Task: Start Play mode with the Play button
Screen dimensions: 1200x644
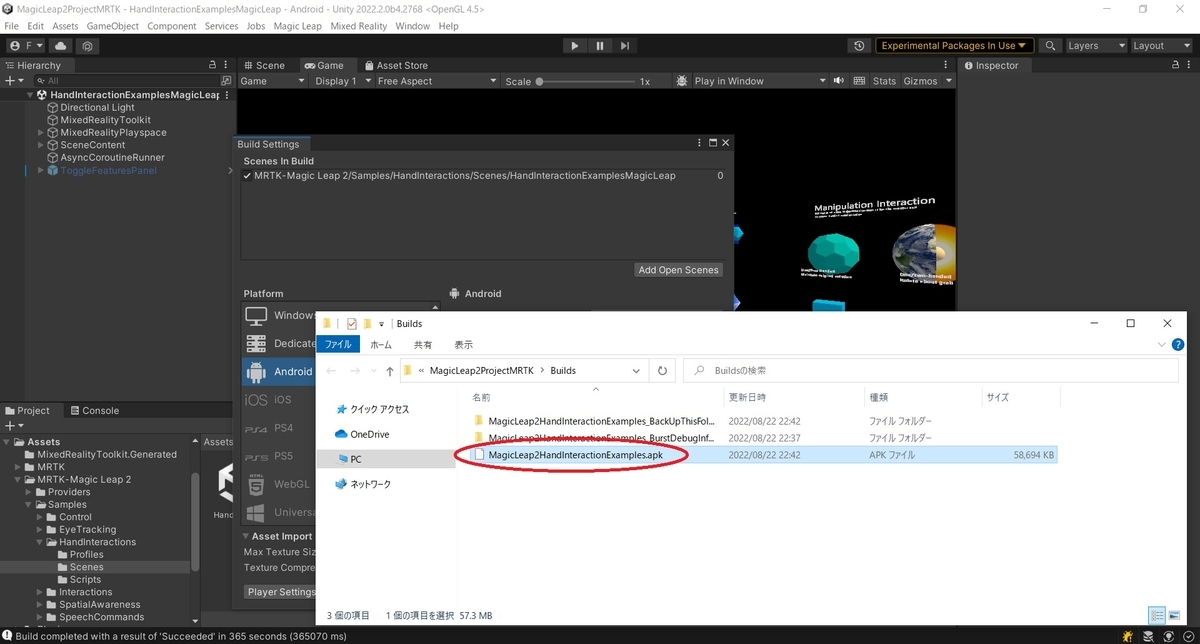Action: click(574, 46)
